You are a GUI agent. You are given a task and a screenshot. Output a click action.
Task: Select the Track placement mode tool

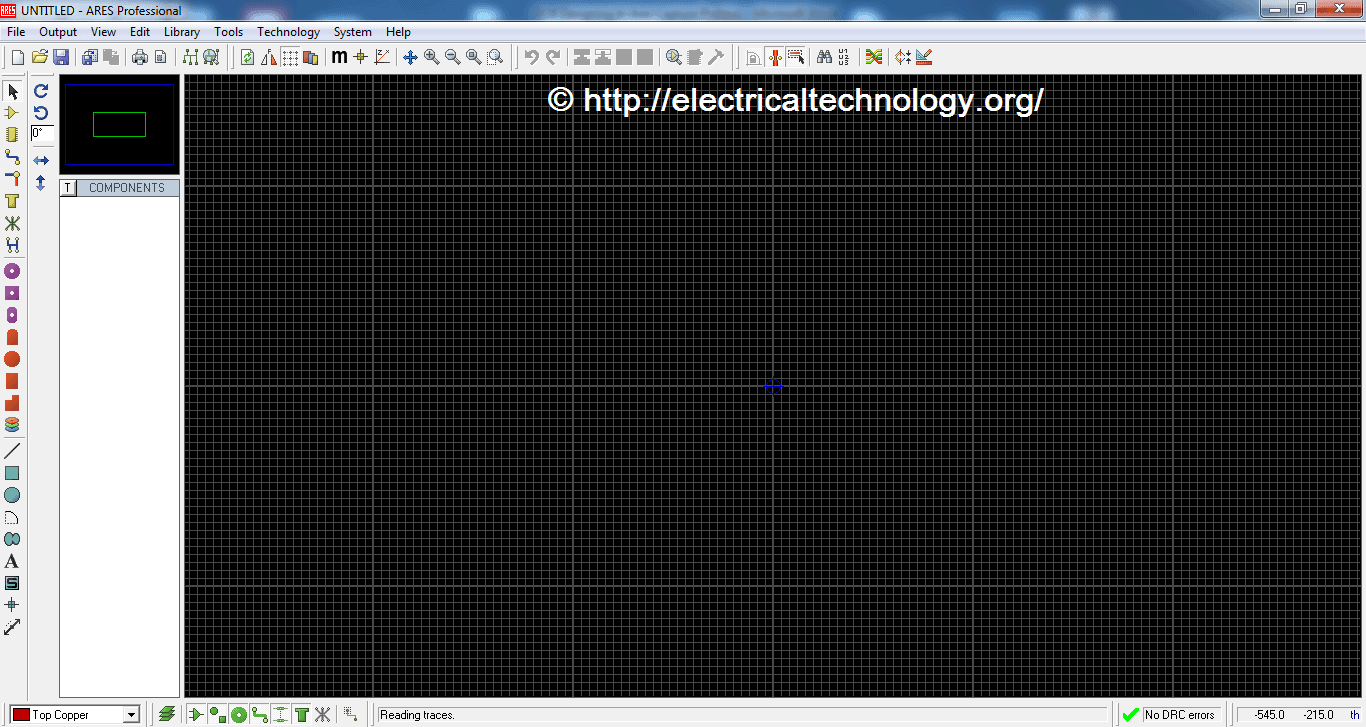click(12, 157)
